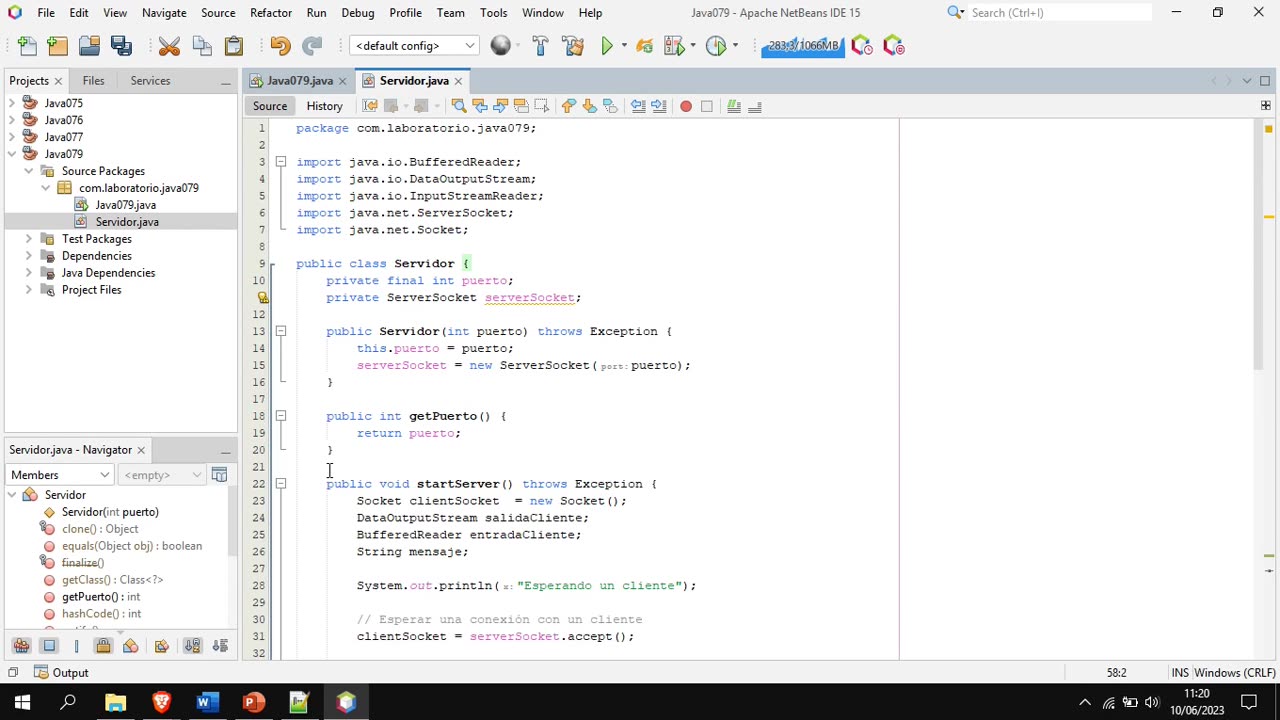Screen dimensions: 1280x720
Task: Close the Navigator panel tab
Action: [x=141, y=450]
